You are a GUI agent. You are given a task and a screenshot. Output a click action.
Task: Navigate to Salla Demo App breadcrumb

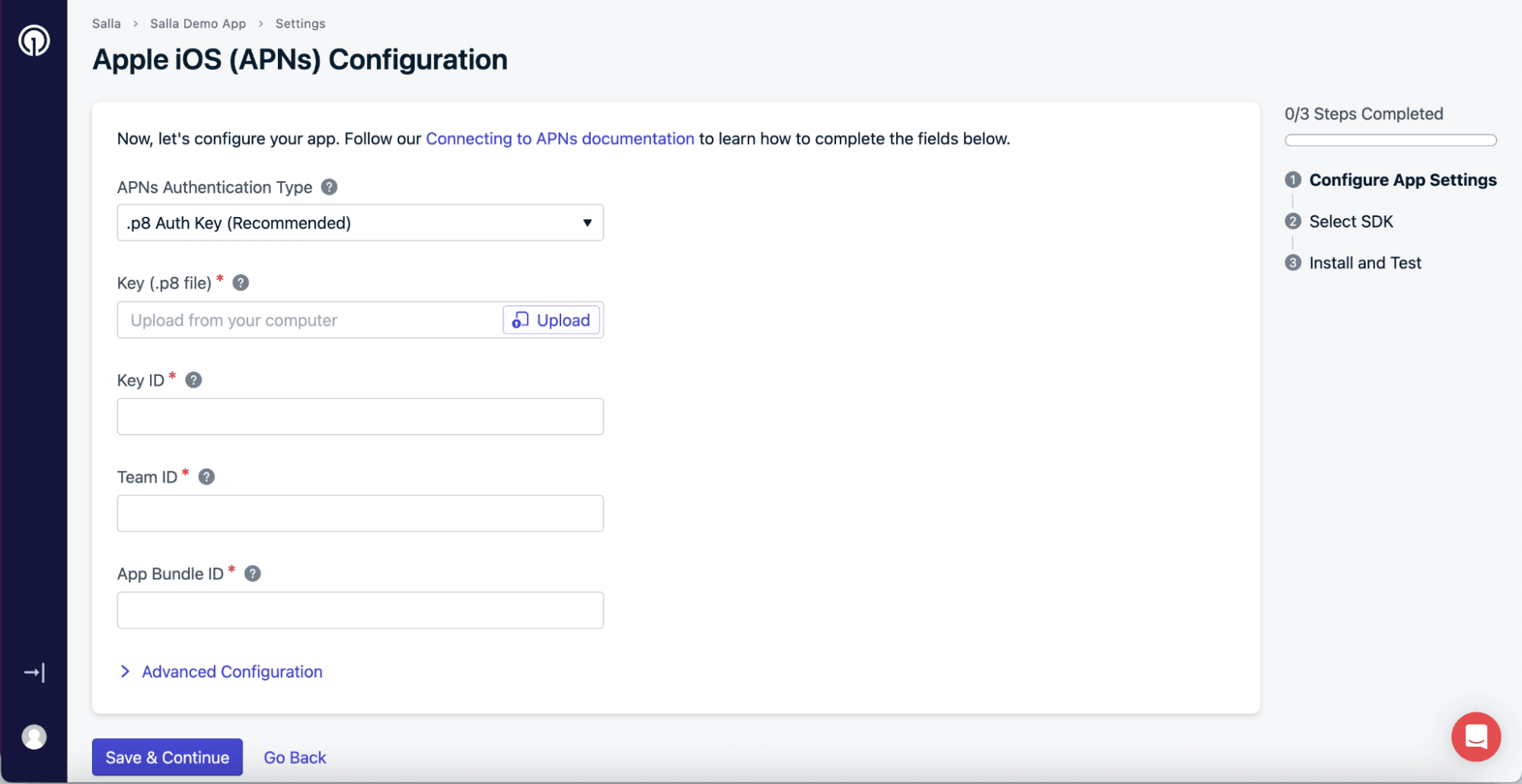click(x=198, y=24)
